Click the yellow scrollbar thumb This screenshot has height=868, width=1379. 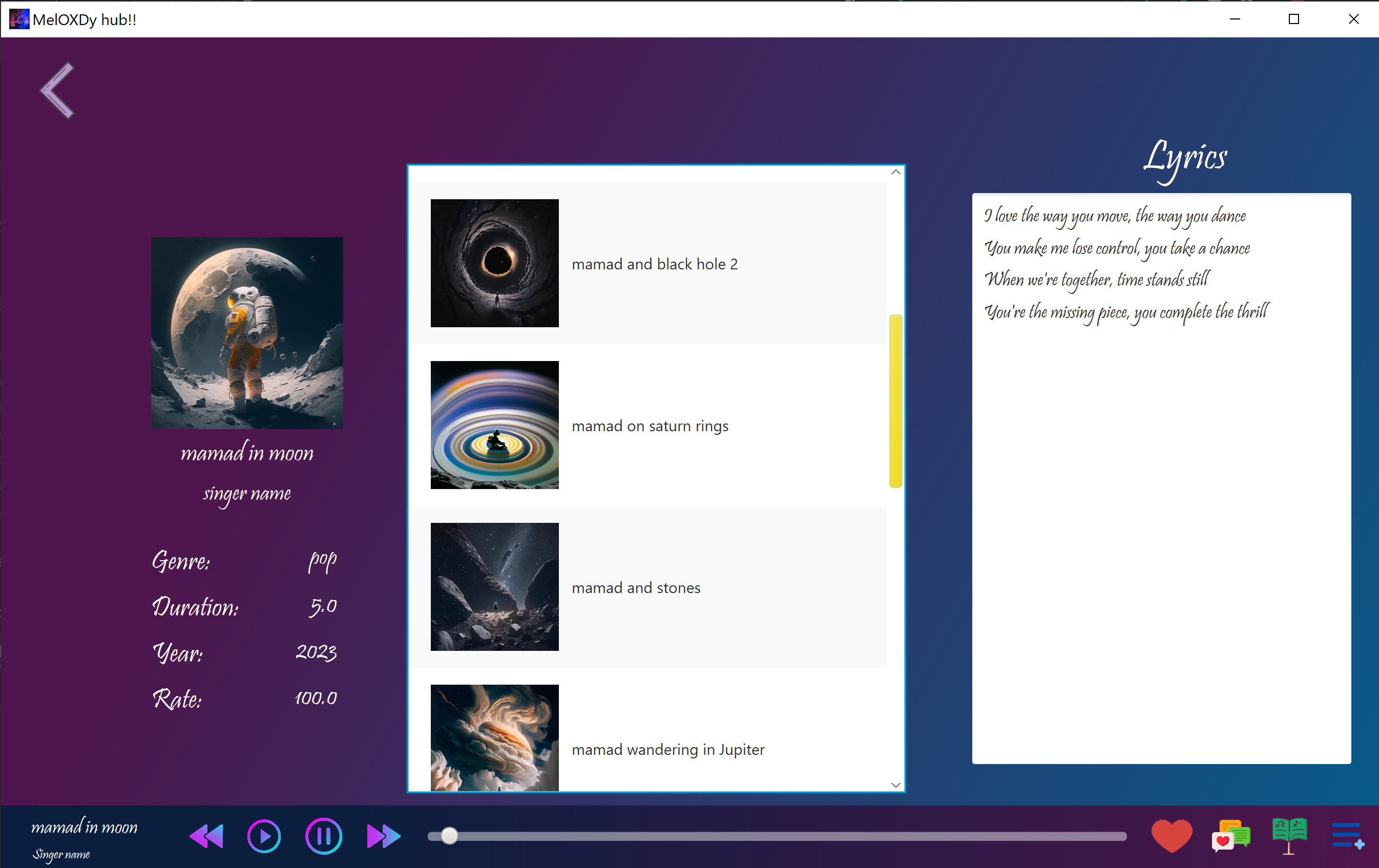(x=895, y=401)
